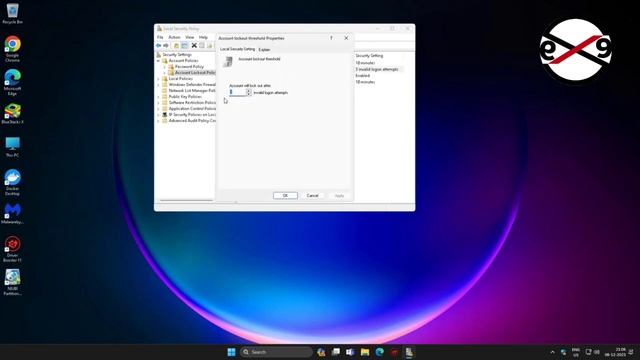The height and width of the screenshot is (360, 640).
Task: Select the Google Chrome desktop shortcut
Action: point(12,49)
